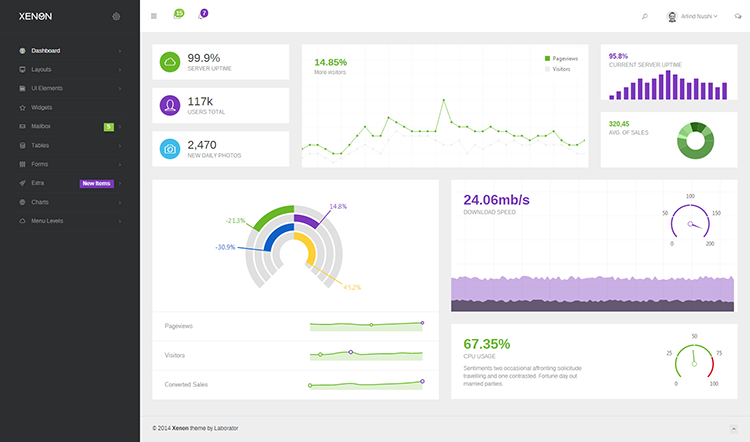Click the tallest purple uptime bar

coord(668,85)
